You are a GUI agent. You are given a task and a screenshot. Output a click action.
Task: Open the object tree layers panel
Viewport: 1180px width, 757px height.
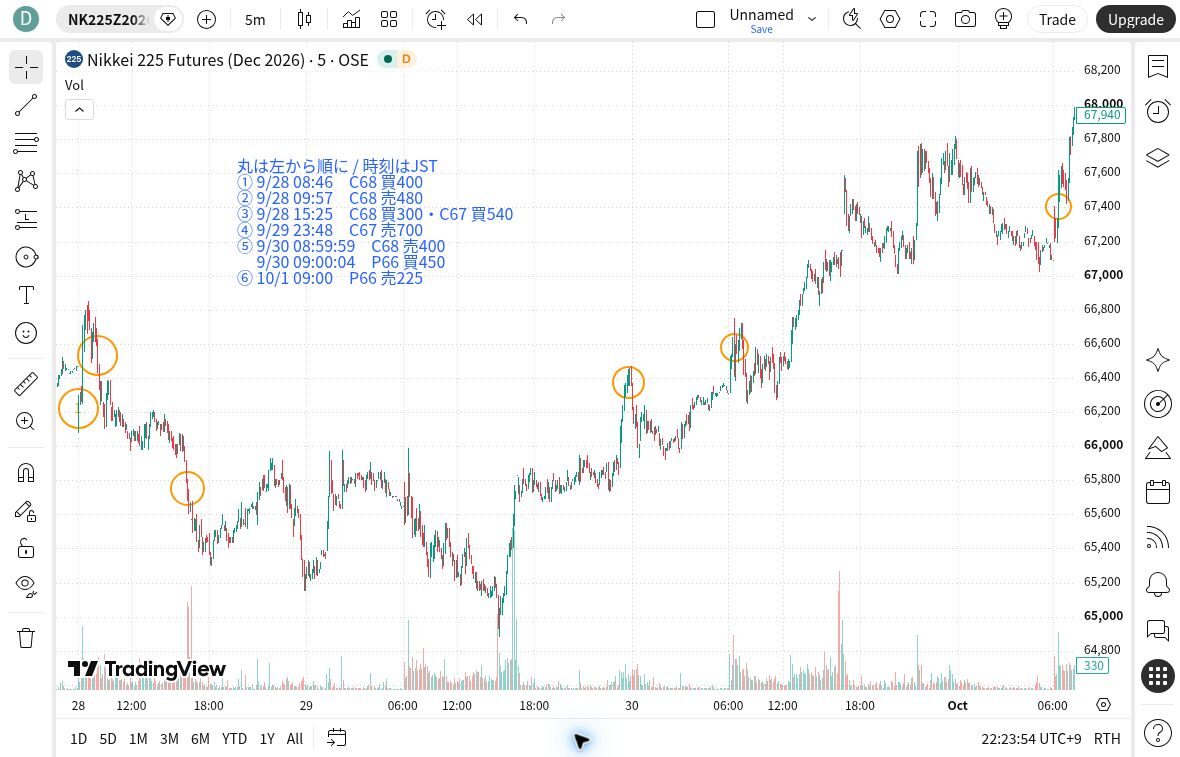[1157, 157]
